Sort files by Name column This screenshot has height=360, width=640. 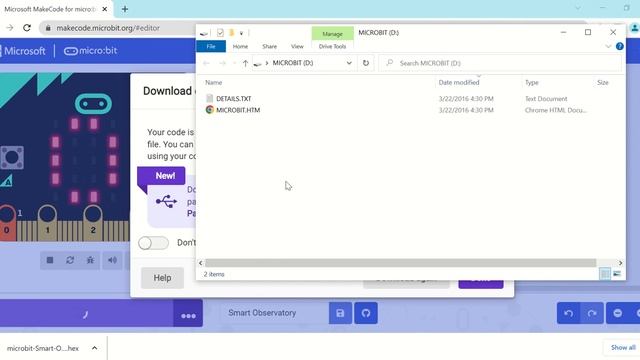(x=213, y=82)
